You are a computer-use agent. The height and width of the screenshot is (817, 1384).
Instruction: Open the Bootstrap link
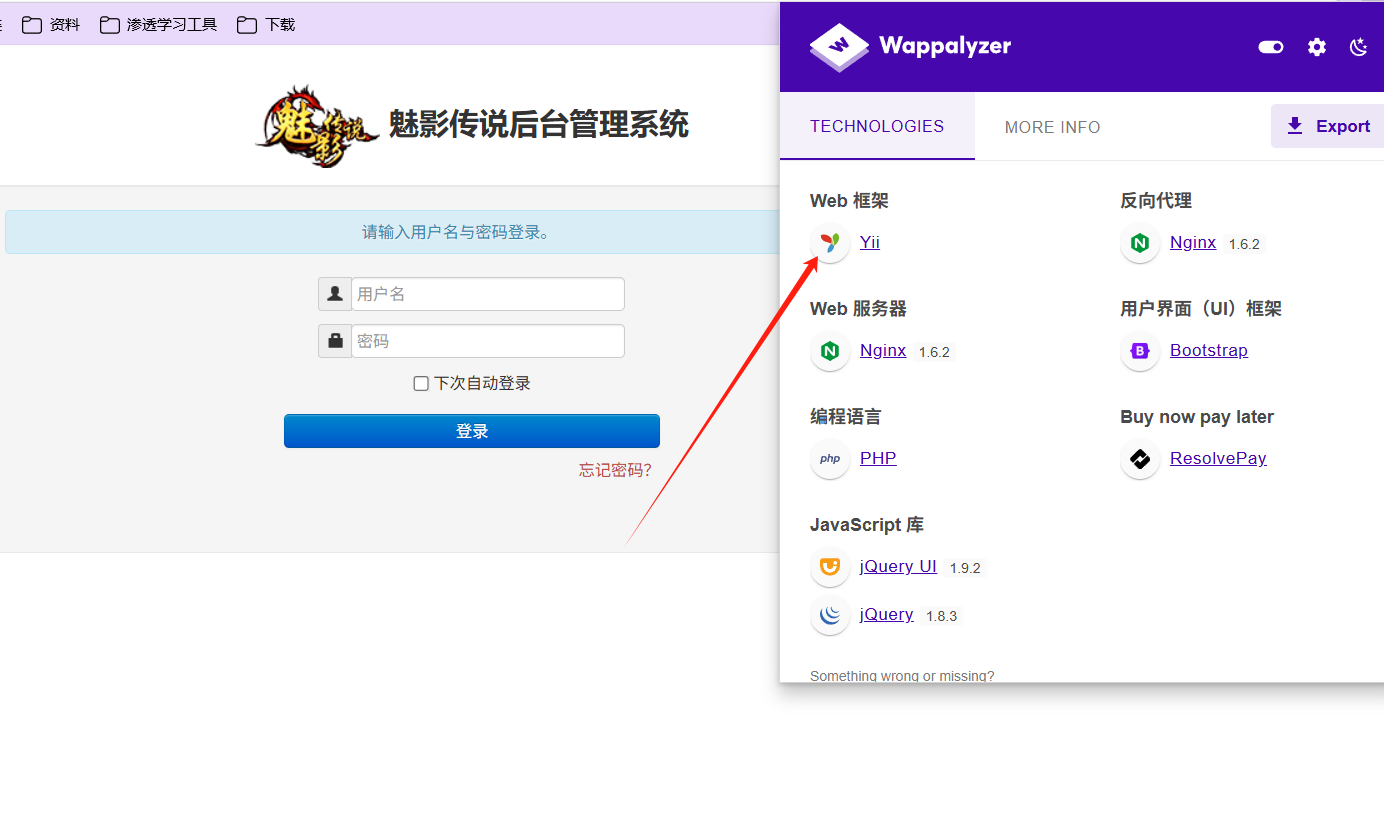(x=1209, y=350)
